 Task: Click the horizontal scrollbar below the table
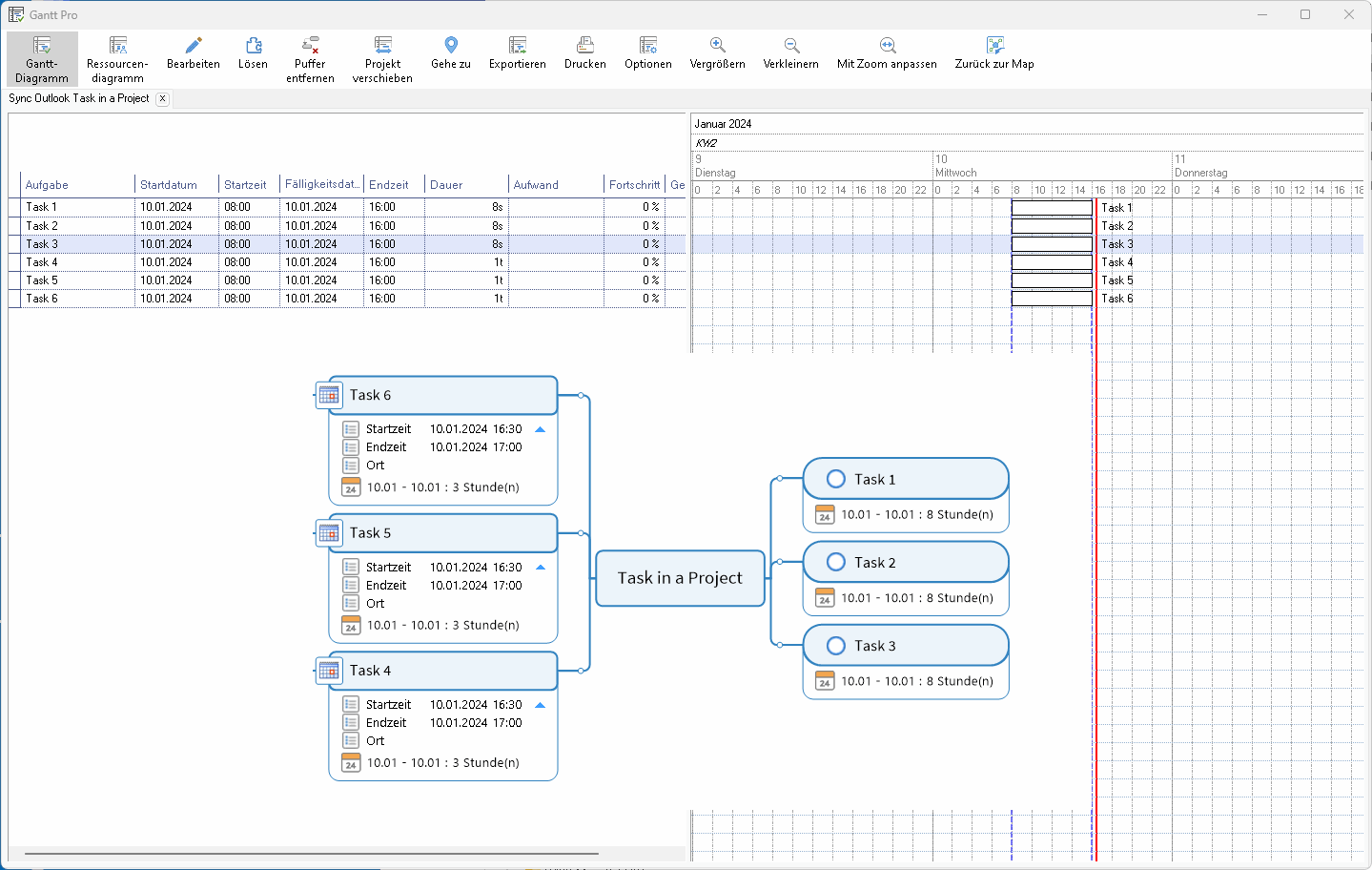(x=311, y=854)
